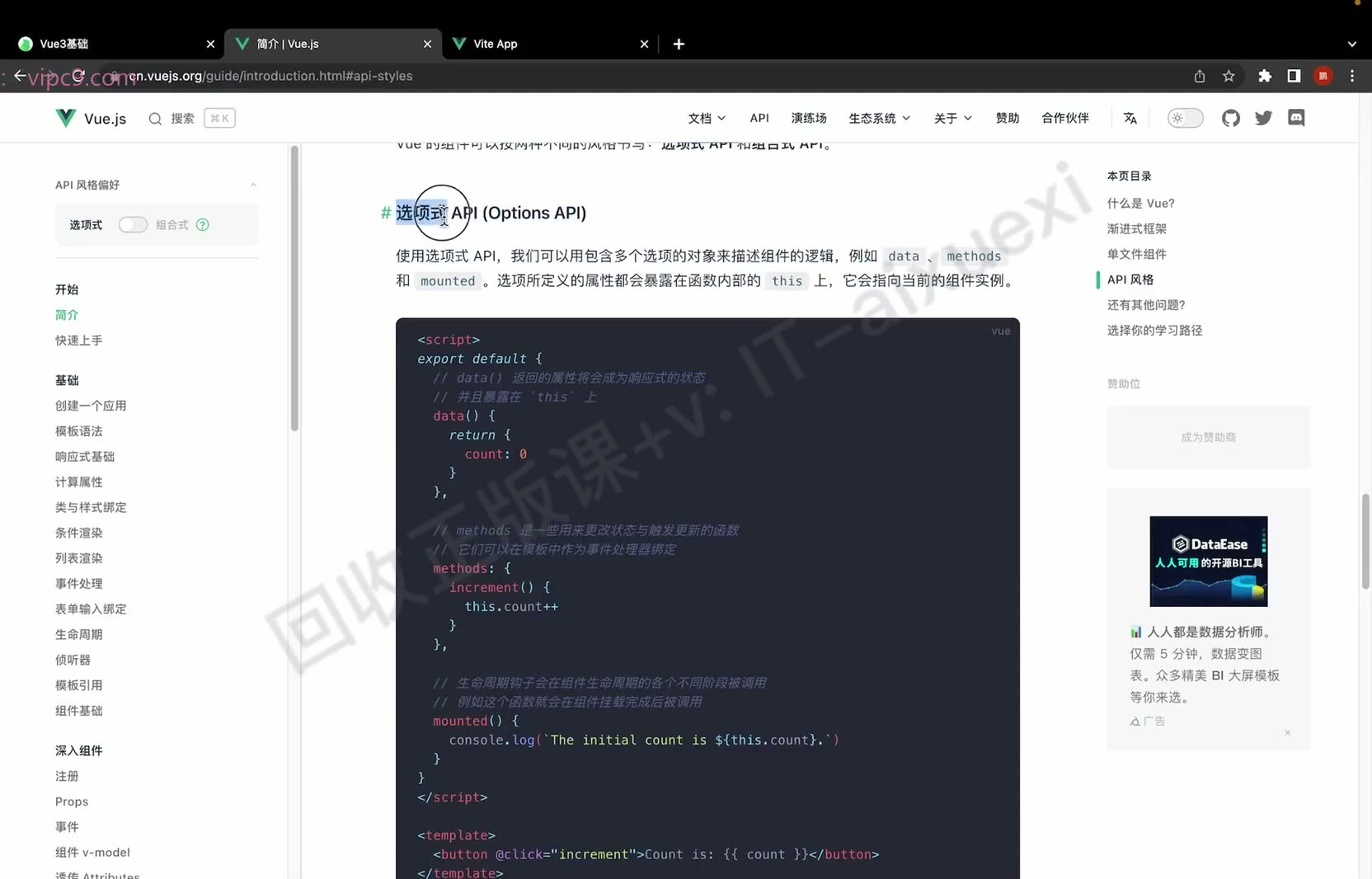Jump to 选择你的学习路径 in the outline
This screenshot has height=879, width=1372.
pos(1154,331)
